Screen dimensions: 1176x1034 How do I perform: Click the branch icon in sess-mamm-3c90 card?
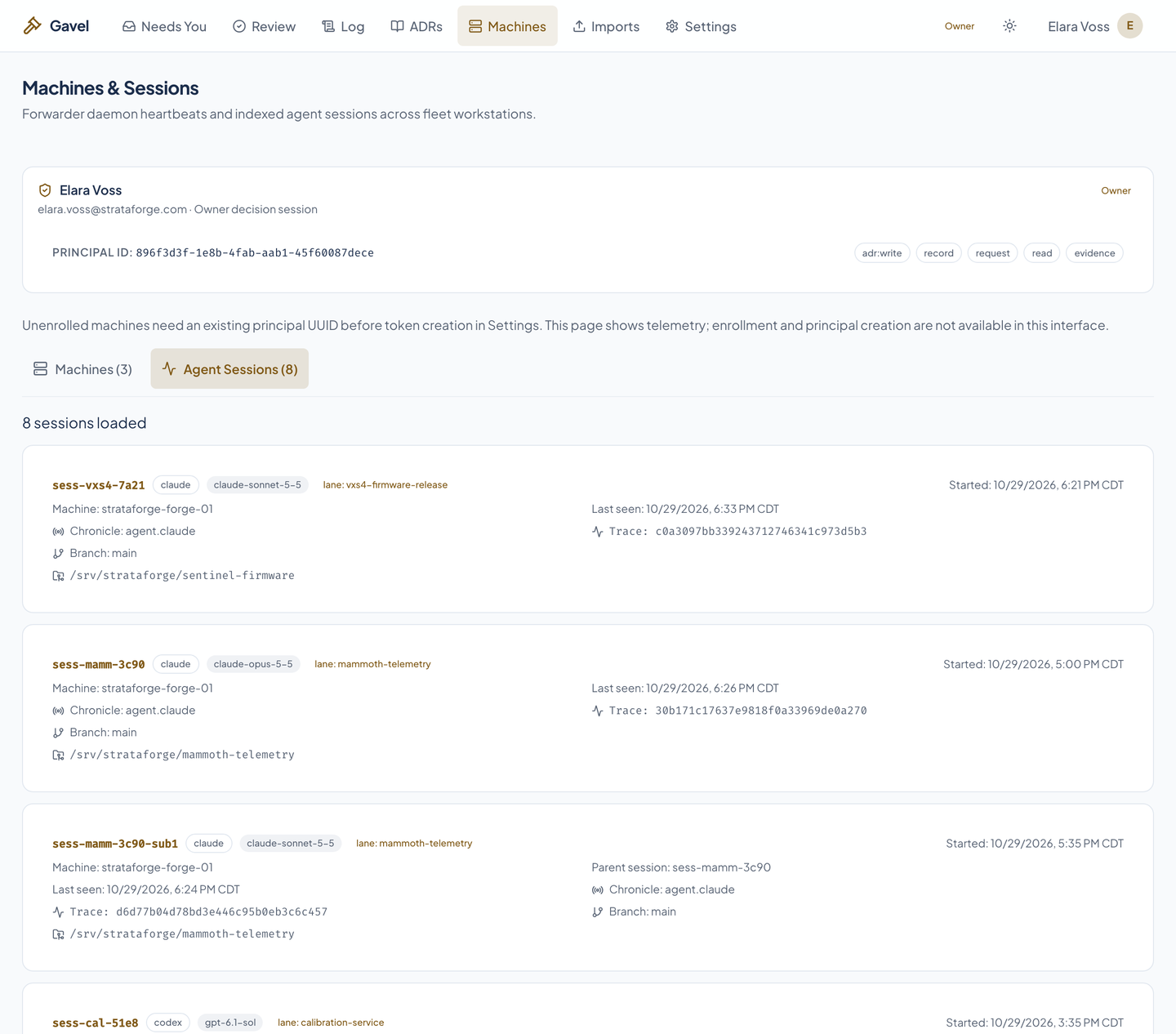[x=58, y=733]
